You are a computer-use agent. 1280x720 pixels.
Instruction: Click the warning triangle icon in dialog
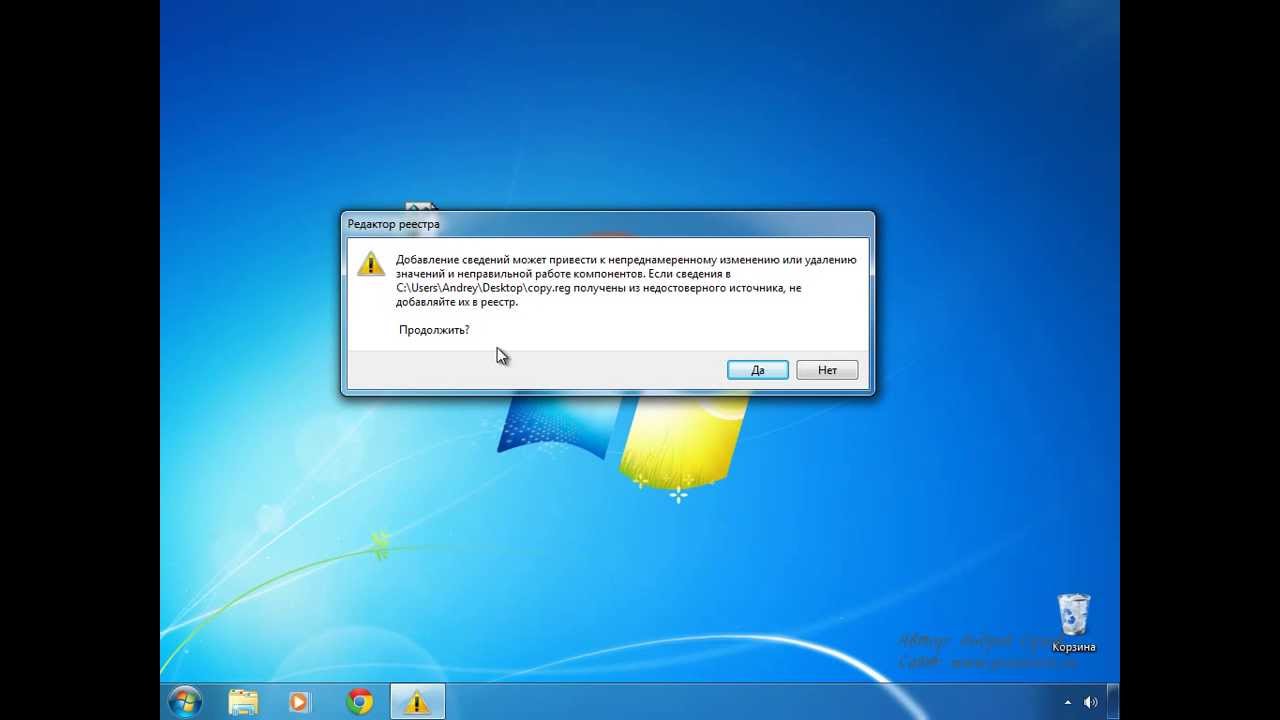click(x=370, y=263)
